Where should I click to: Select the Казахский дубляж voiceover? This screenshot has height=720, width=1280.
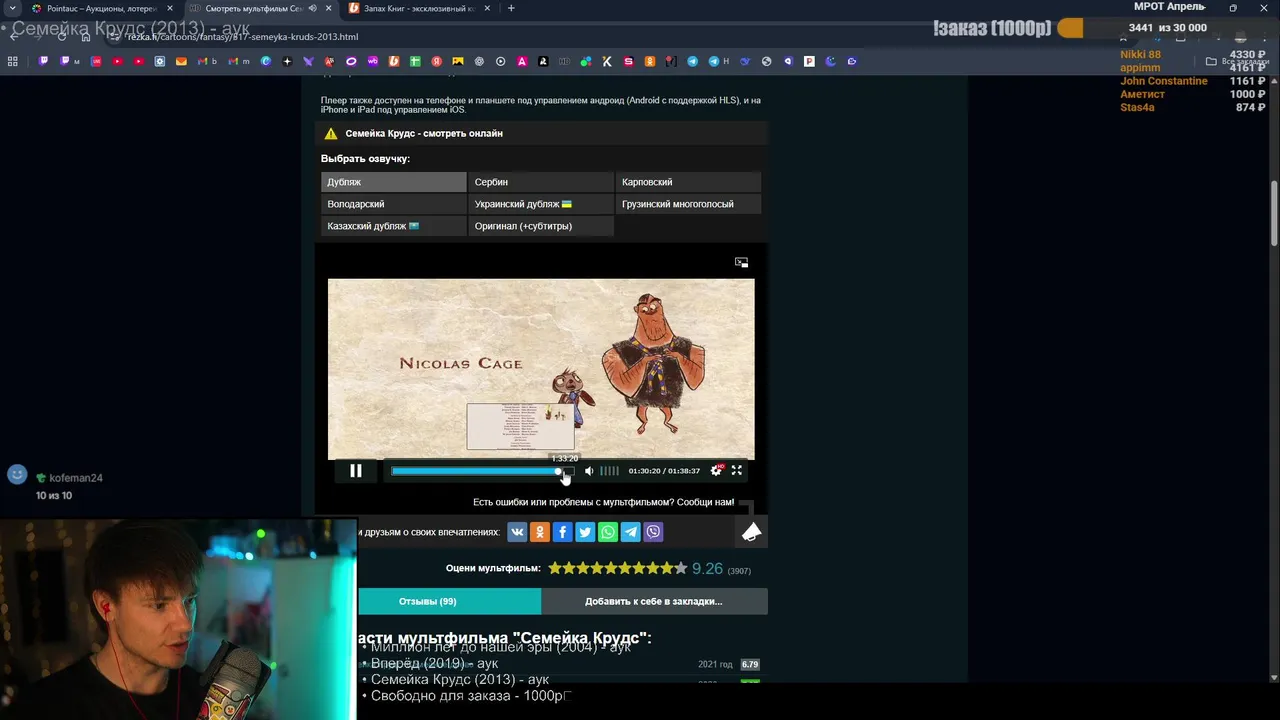click(394, 226)
